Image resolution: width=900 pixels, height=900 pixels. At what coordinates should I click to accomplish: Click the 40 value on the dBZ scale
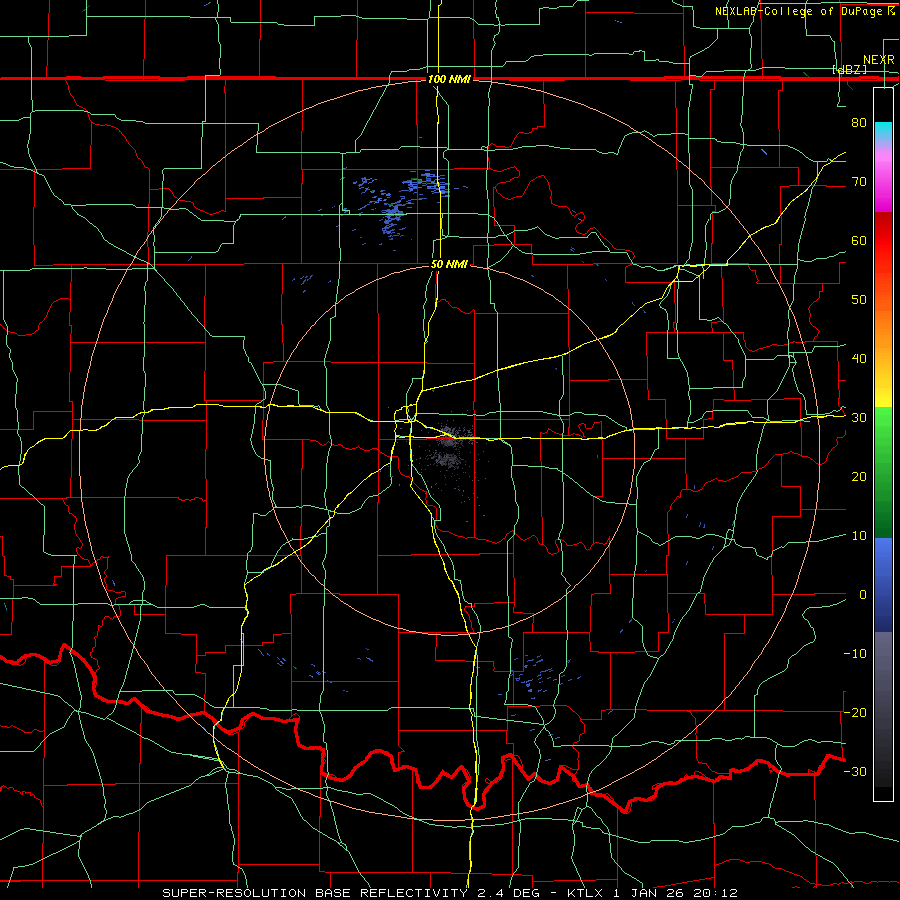point(859,359)
